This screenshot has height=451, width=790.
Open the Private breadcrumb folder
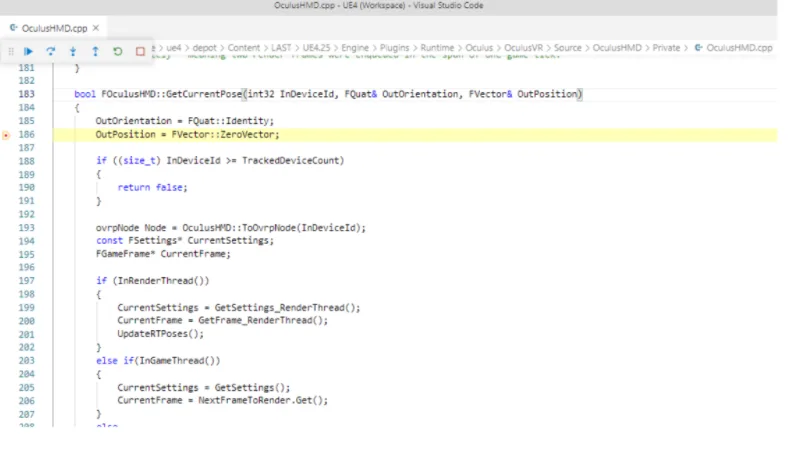pos(666,48)
